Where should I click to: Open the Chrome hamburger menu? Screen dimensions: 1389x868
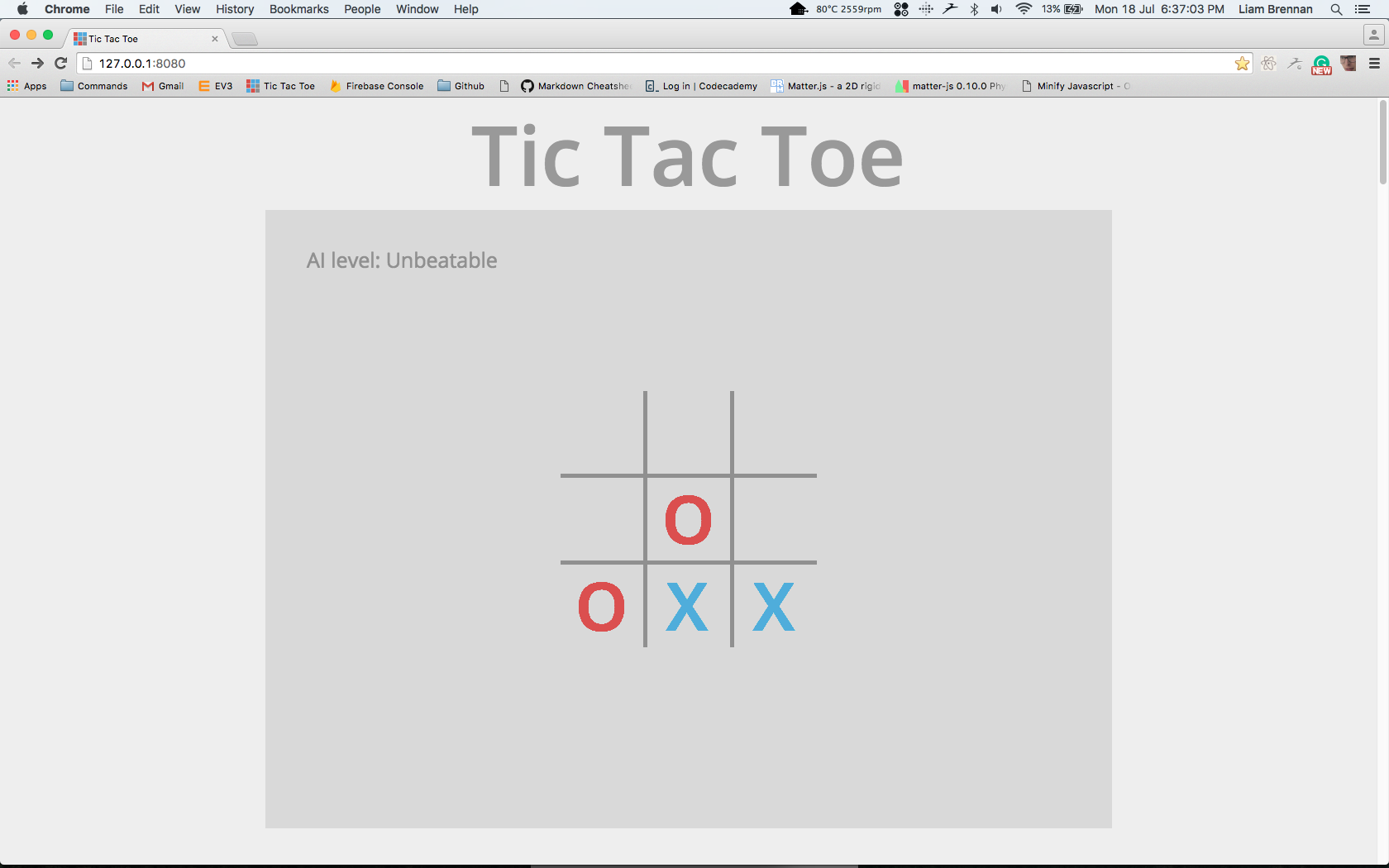1374,64
